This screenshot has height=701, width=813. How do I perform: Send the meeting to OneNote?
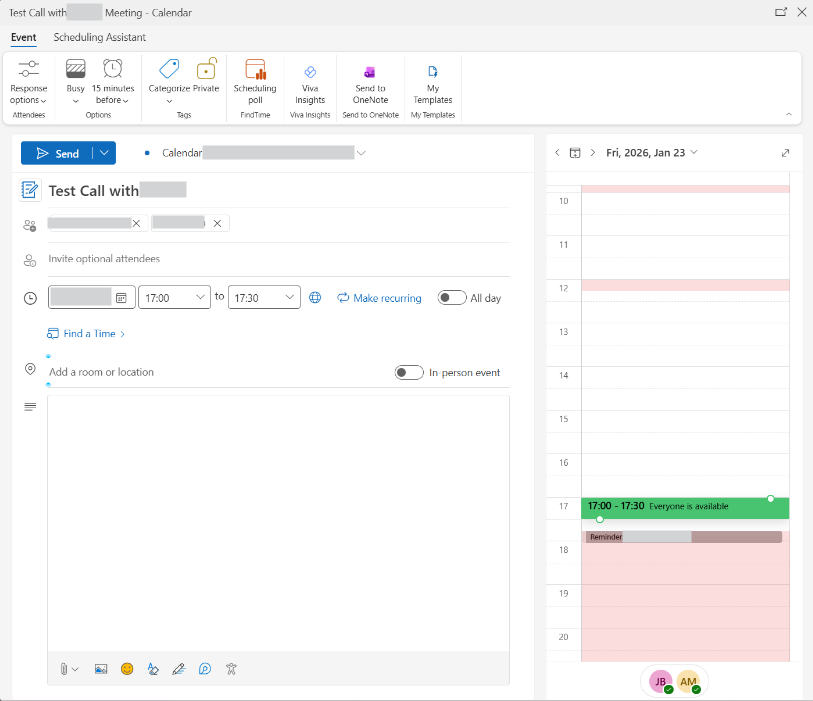[x=370, y=85]
